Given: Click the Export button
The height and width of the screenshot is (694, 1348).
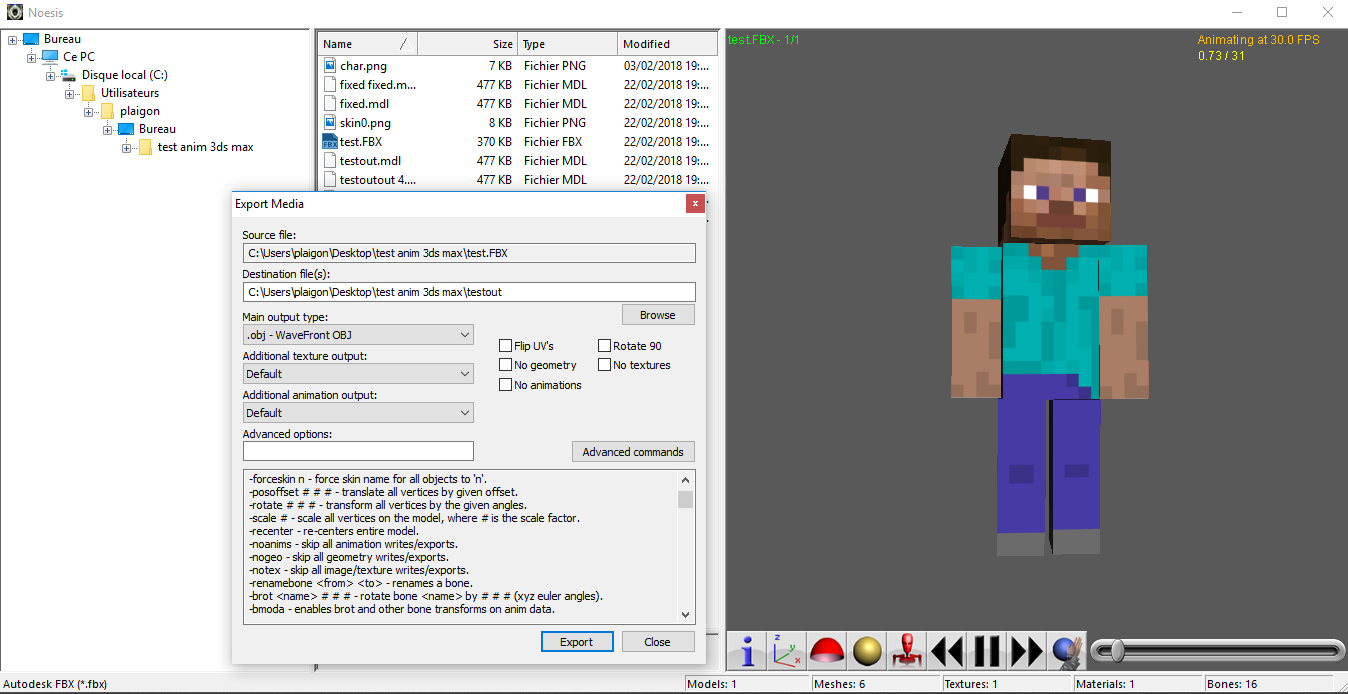Looking at the screenshot, I should pyautogui.click(x=576, y=642).
